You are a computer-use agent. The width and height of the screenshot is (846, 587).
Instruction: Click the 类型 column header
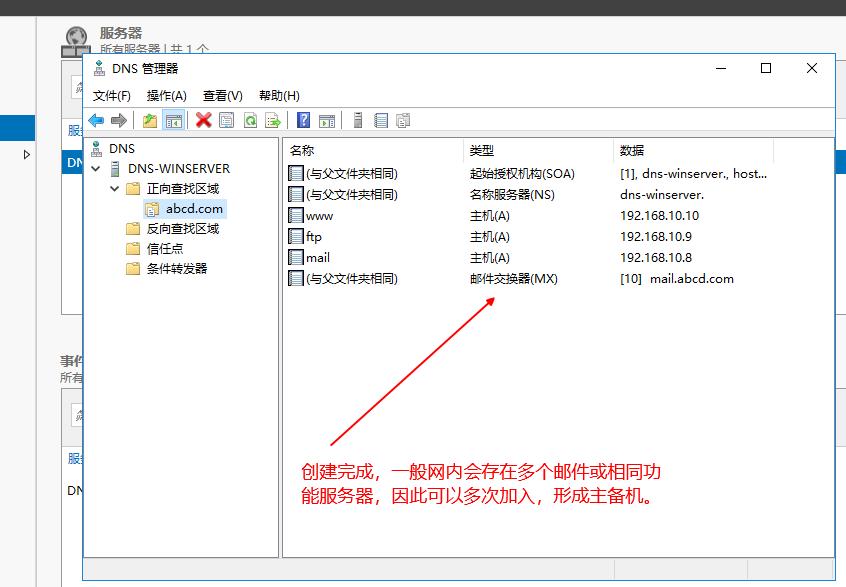pyautogui.click(x=480, y=150)
